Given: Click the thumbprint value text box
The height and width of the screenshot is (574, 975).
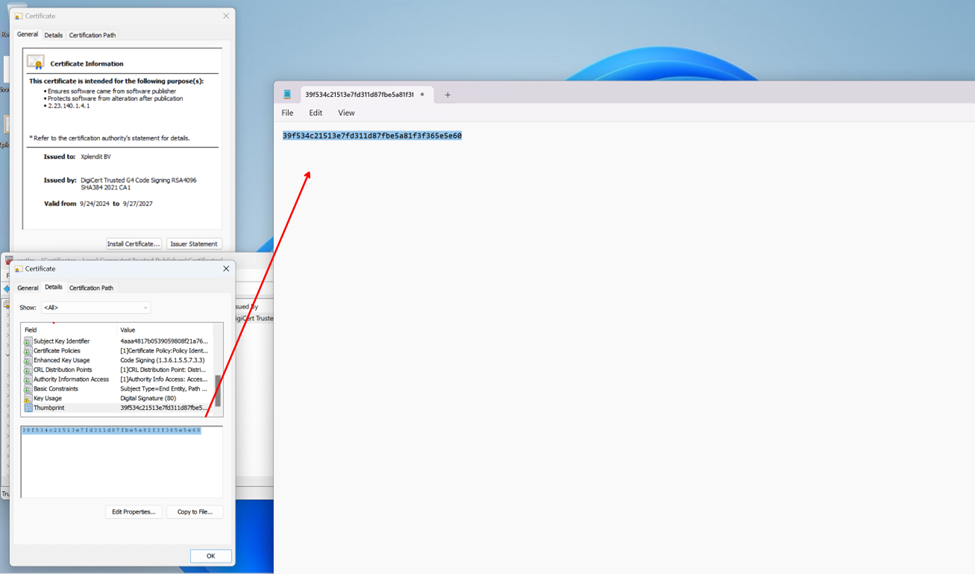Looking at the screenshot, I should point(121,461).
